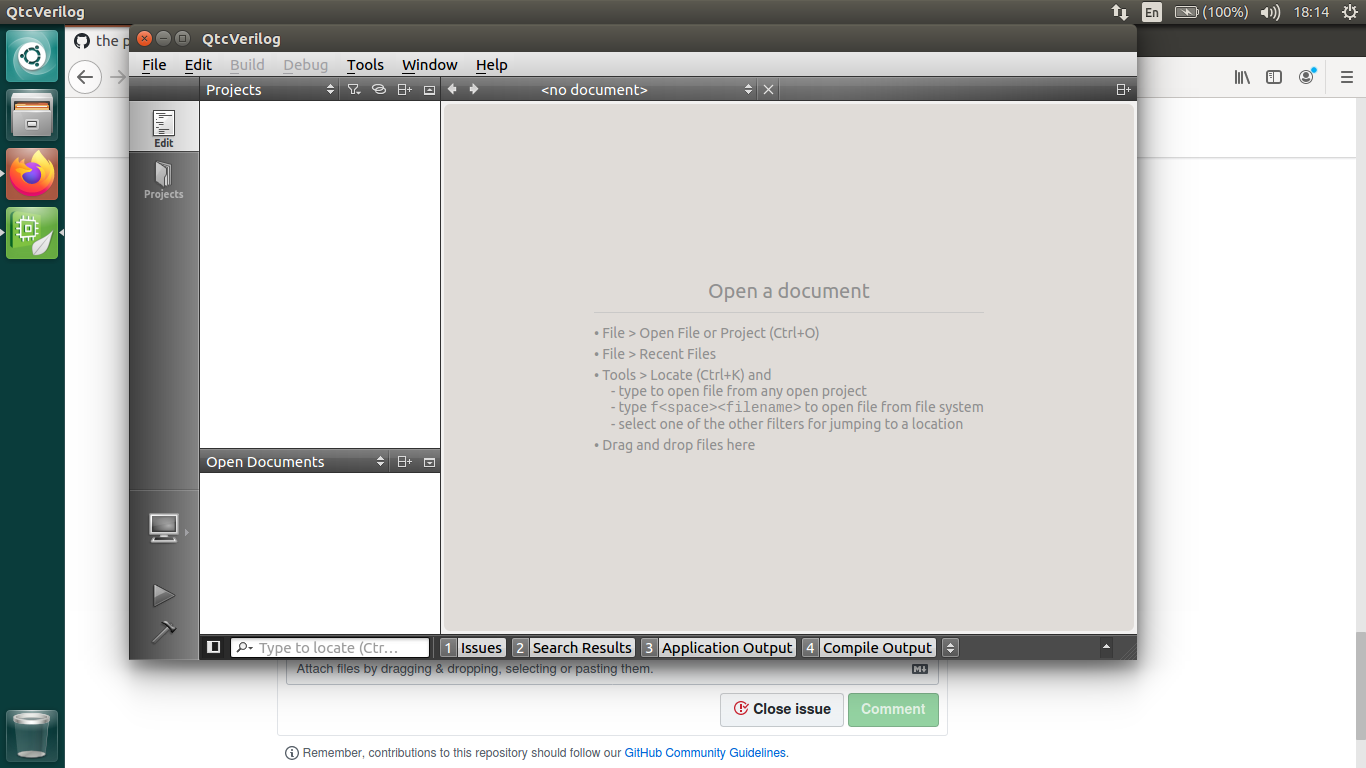Open the project filter funnel dropdown

tap(353, 89)
